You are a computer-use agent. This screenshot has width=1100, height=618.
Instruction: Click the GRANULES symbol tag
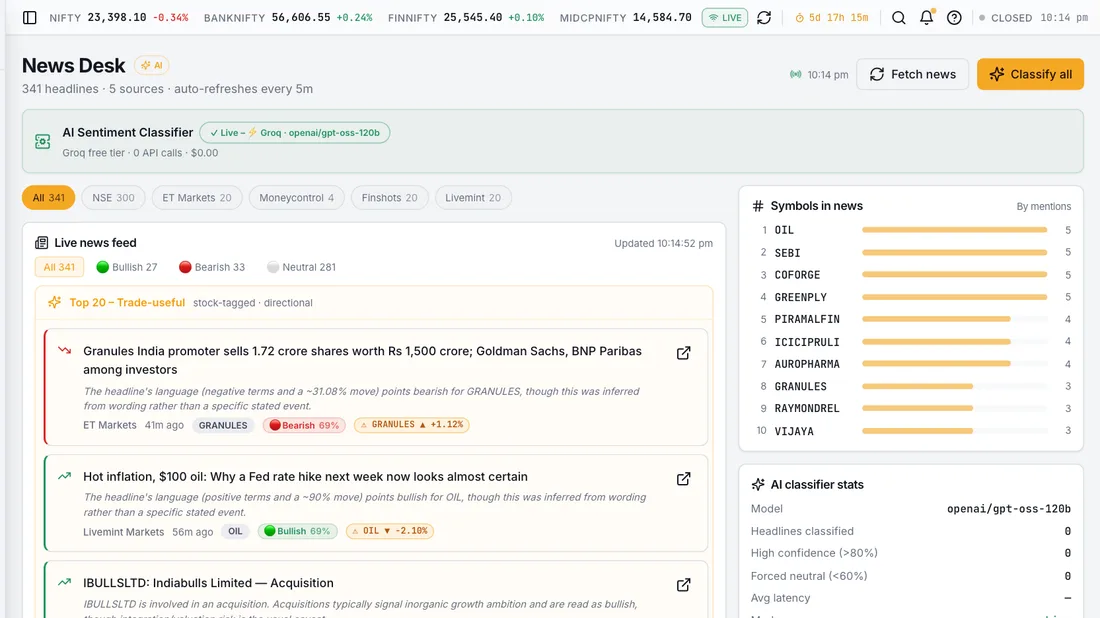tap(223, 425)
